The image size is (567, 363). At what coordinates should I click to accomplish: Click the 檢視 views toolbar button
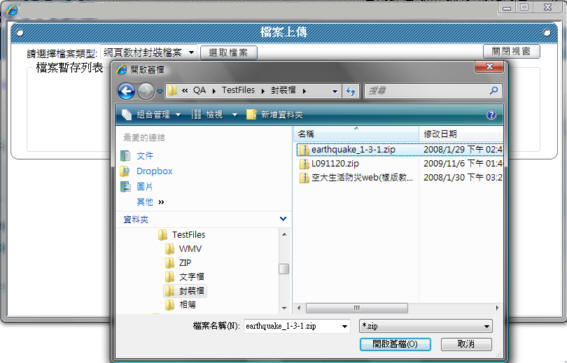pos(207,115)
